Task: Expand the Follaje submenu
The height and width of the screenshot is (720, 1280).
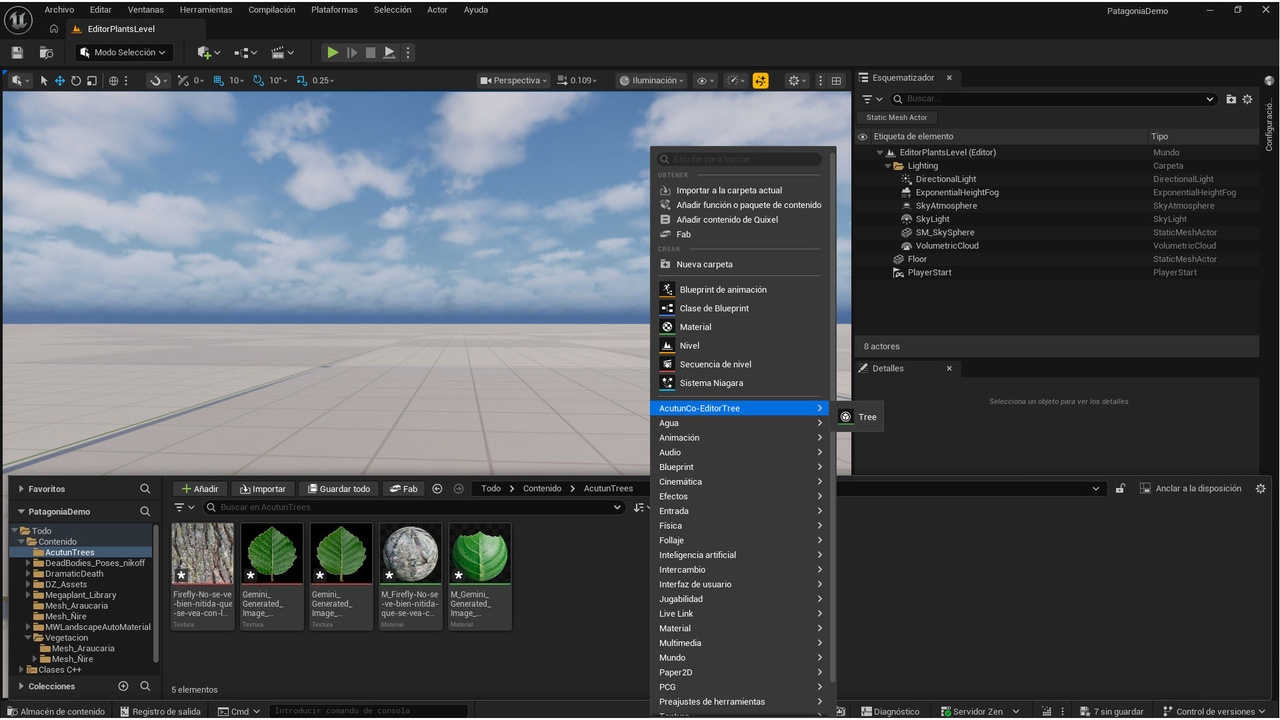Action: click(741, 540)
